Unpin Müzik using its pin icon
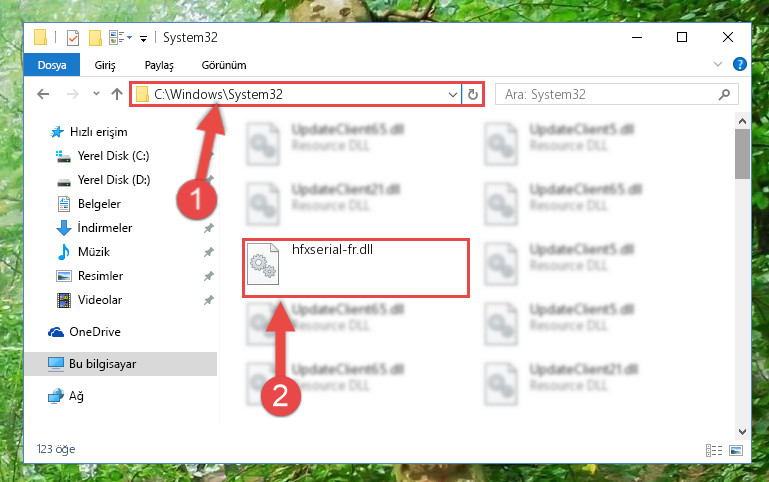The width and height of the screenshot is (769, 482). click(x=208, y=252)
